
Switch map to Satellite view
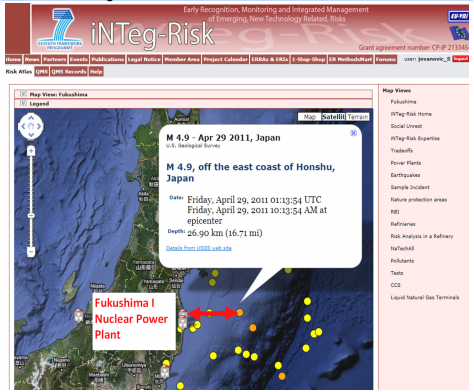[x=333, y=117]
